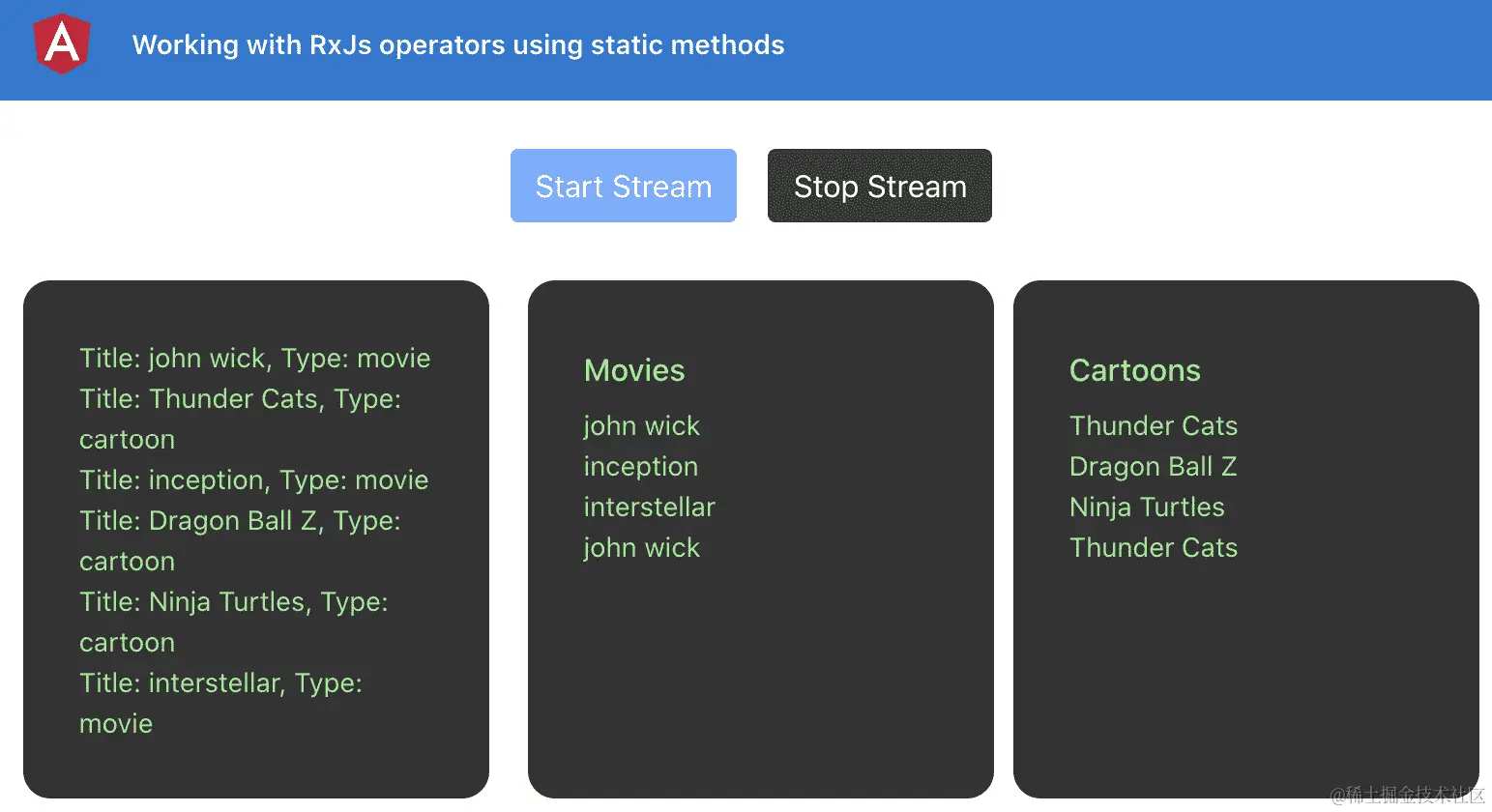Viewport: 1492px width, 812px height.
Task: Click the Angular logo icon
Action: click(62, 44)
